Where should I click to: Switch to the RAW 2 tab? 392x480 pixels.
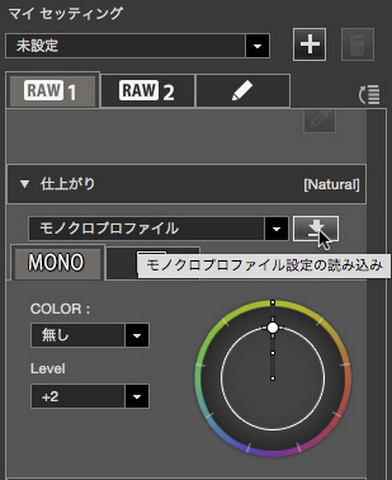[148, 91]
